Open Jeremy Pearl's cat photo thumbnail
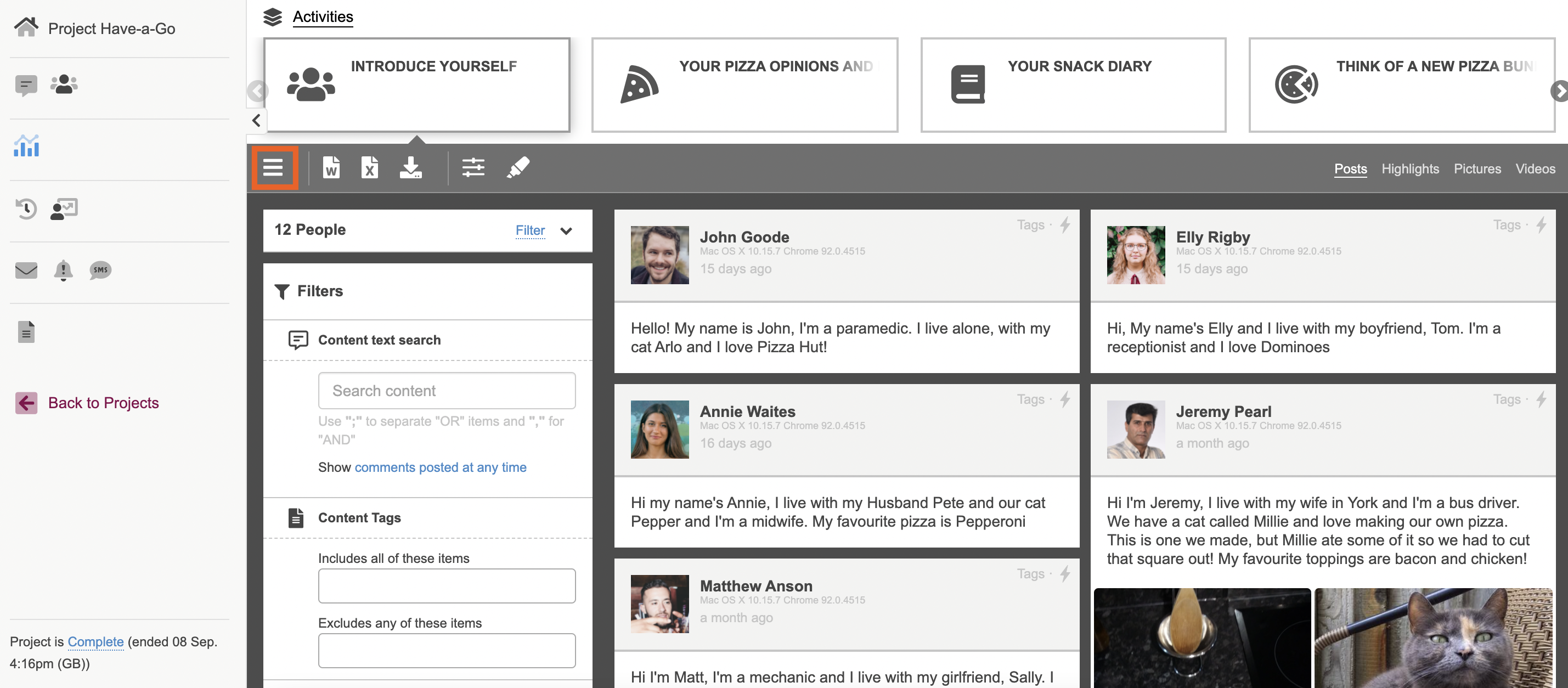Screen dimensions: 1568x688 tap(1434, 638)
